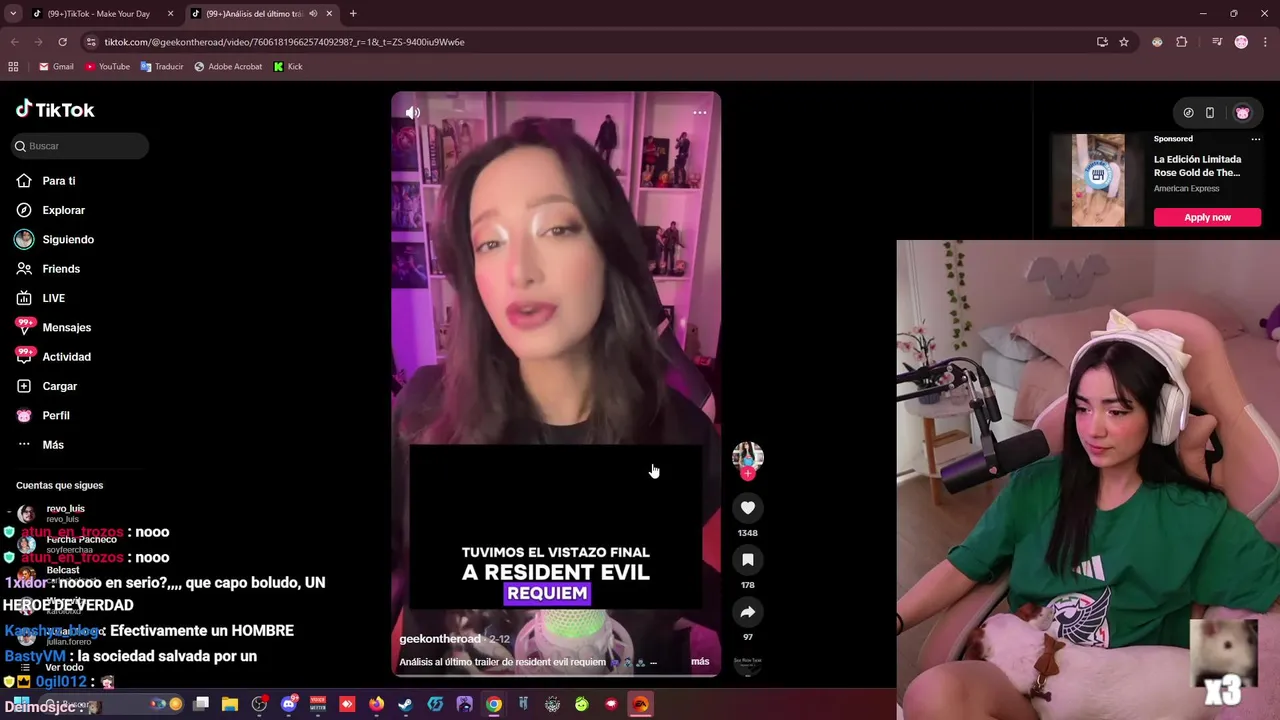Image resolution: width=1280 pixels, height=720 pixels.
Task: Open geekontheroad creator avatar beside video
Action: pyautogui.click(x=748, y=456)
